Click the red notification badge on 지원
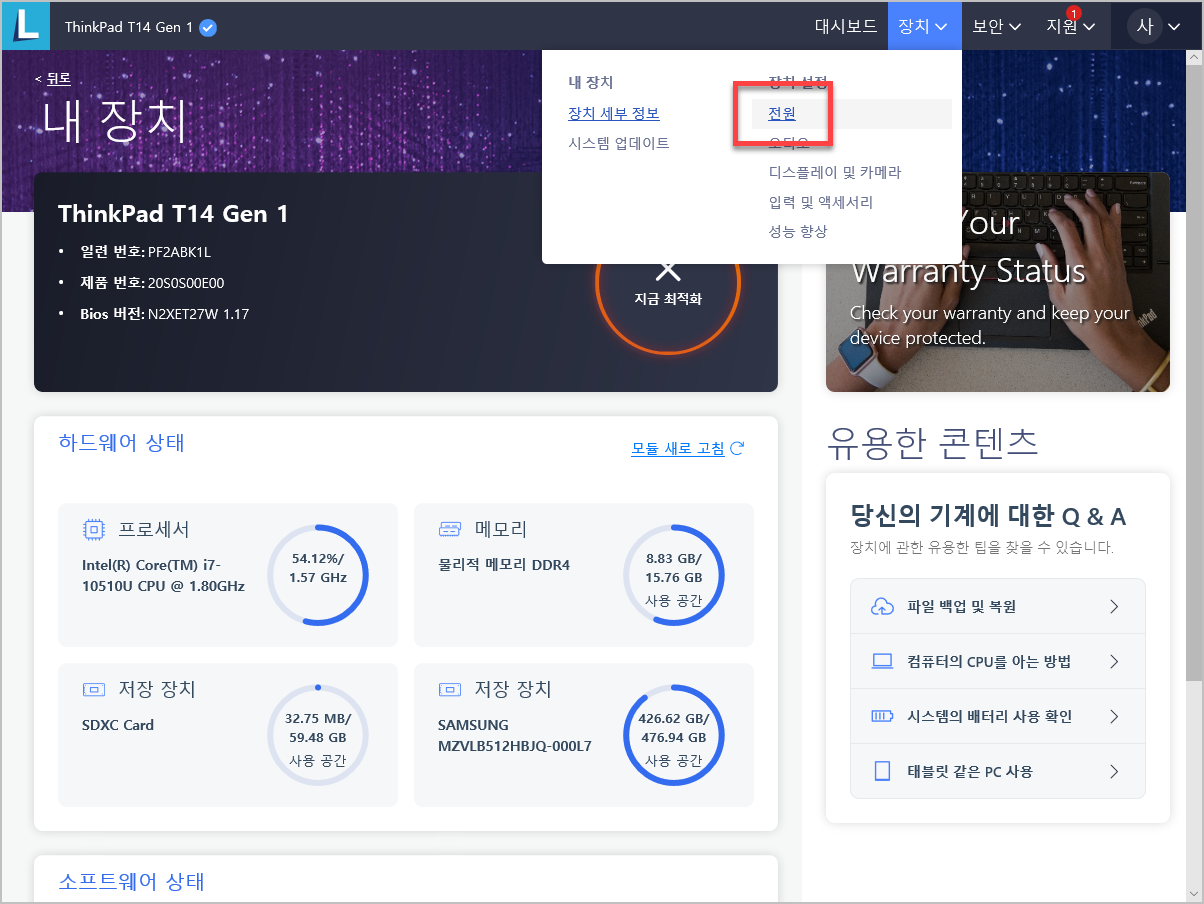1204x904 pixels. coord(1074,13)
